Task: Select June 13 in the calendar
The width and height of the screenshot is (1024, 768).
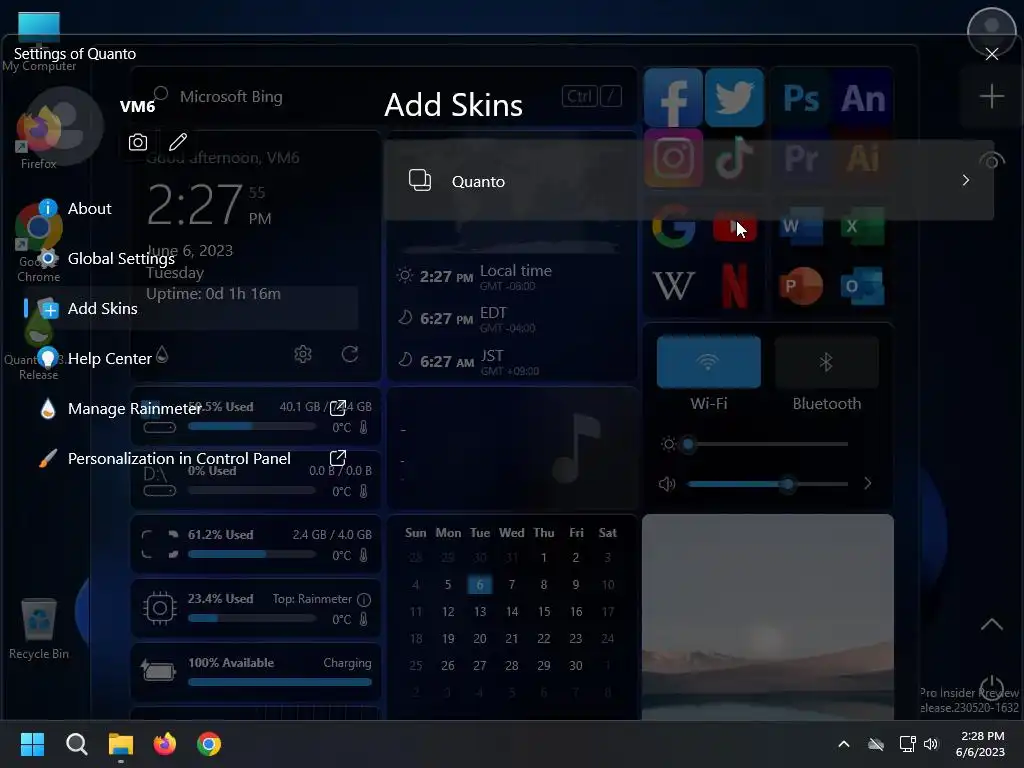Action: coord(480,612)
